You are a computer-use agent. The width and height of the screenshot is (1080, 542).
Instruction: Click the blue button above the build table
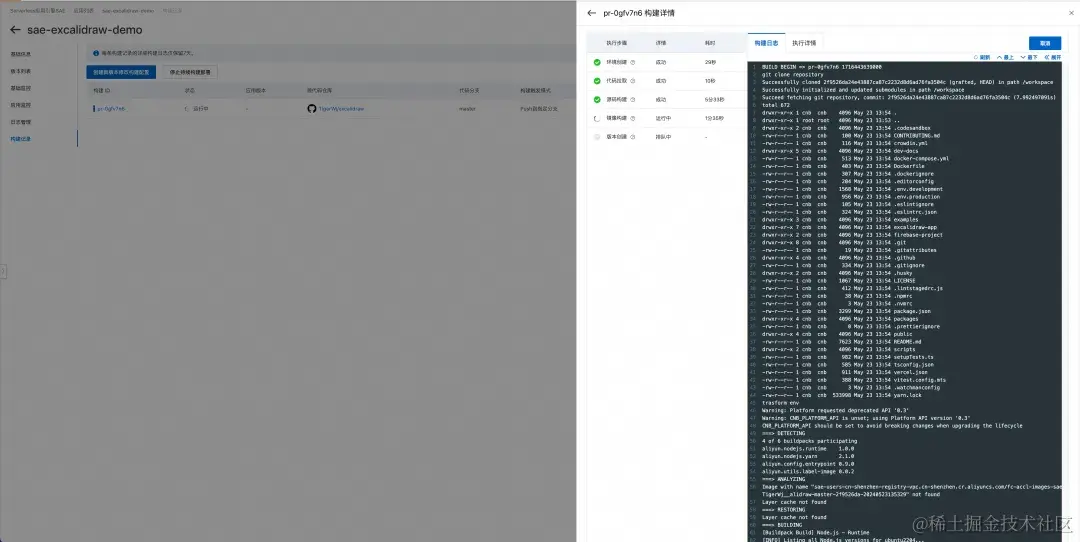coord(121,72)
